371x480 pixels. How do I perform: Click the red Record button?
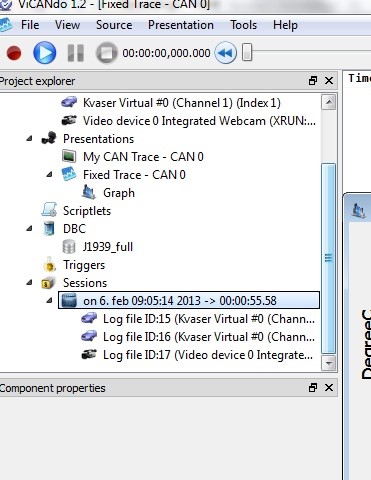[x=14, y=53]
